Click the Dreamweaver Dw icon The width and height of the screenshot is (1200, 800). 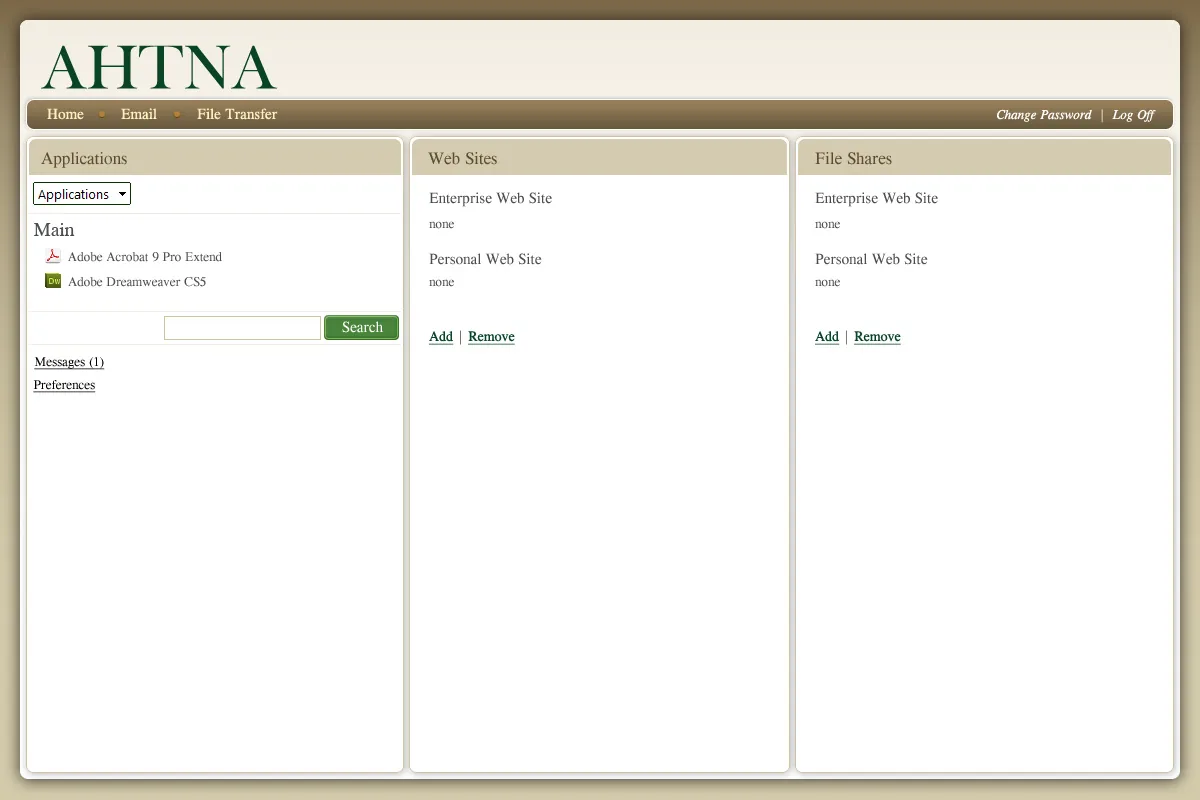53,281
